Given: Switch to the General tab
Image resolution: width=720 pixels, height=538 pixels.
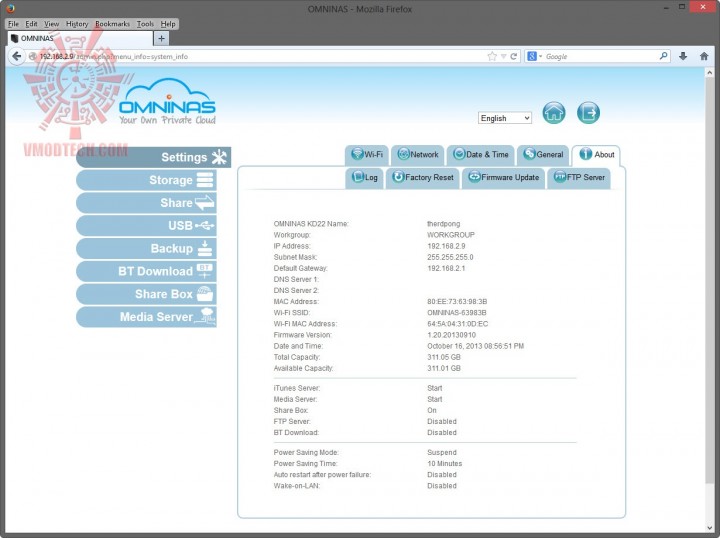Looking at the screenshot, I should (543, 155).
